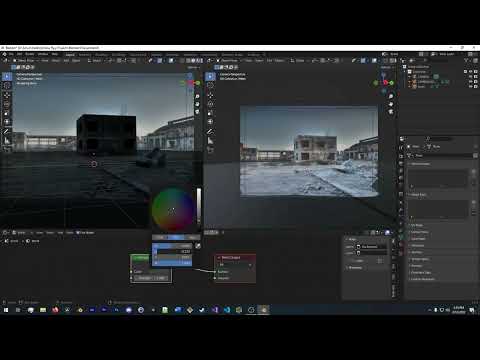Select the Add Cube tool in right viewport
Screen dimensions: 480x360
(x=210, y=150)
